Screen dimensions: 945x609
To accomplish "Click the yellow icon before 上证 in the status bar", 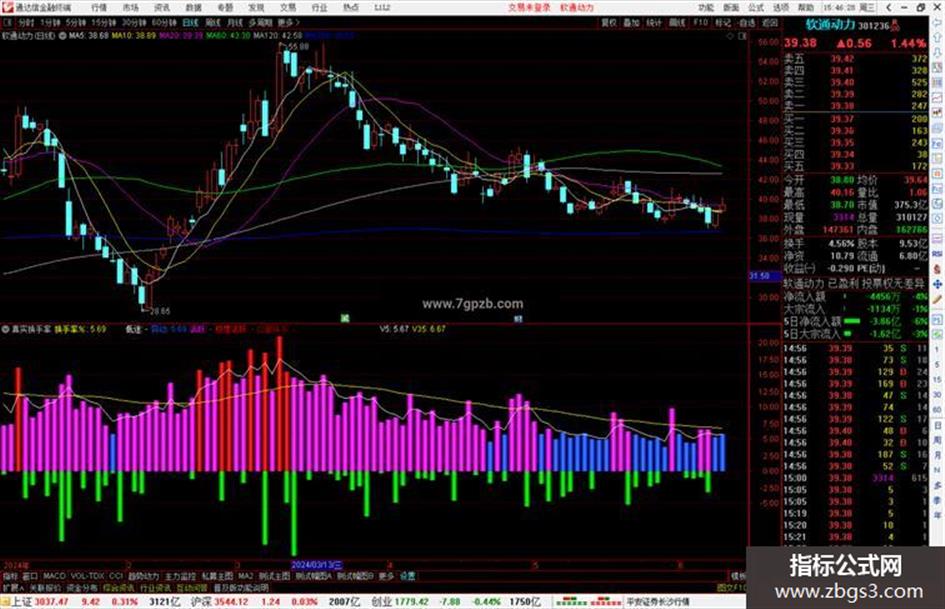I will tap(5, 602).
